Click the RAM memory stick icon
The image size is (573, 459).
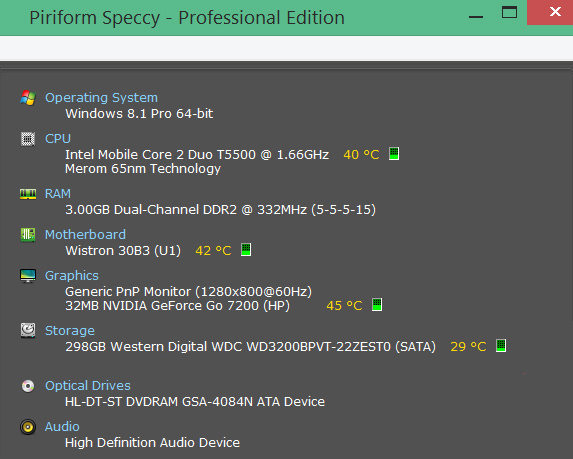pos(28,194)
